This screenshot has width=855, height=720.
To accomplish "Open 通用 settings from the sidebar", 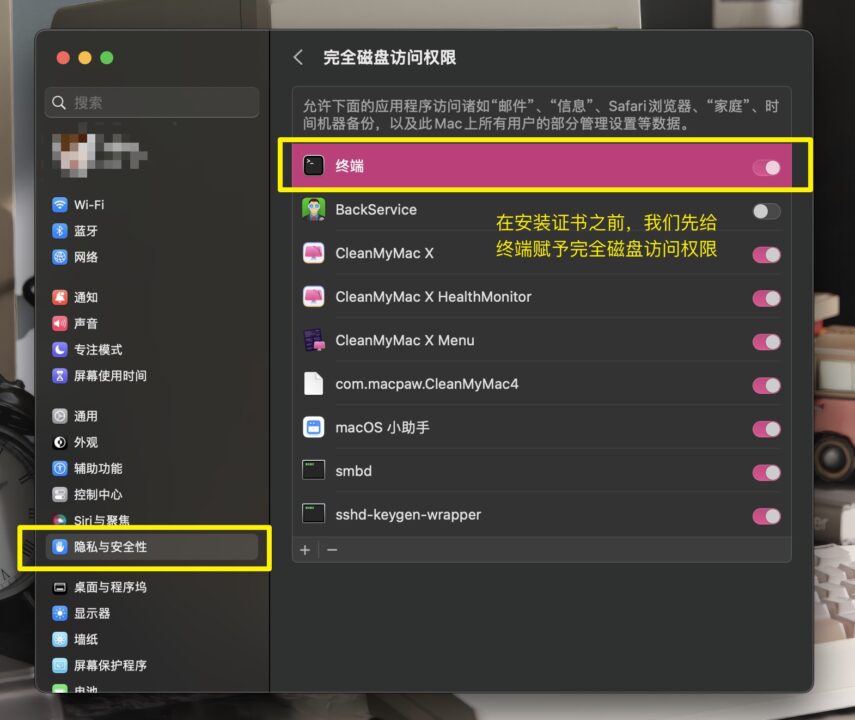I will point(62,416).
